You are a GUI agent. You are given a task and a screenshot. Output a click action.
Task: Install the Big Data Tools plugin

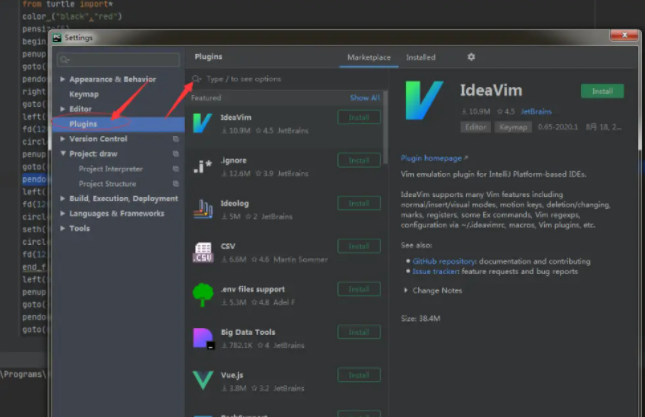click(359, 332)
